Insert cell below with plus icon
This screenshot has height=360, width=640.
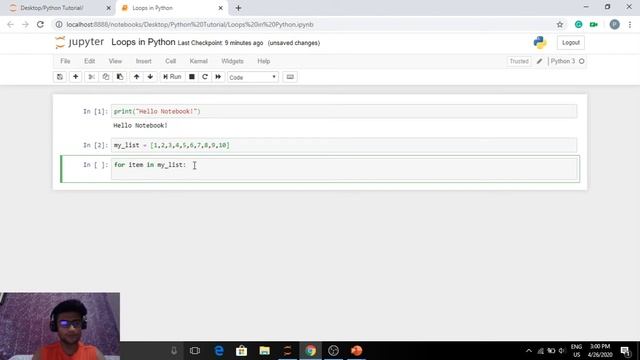pos(76,77)
